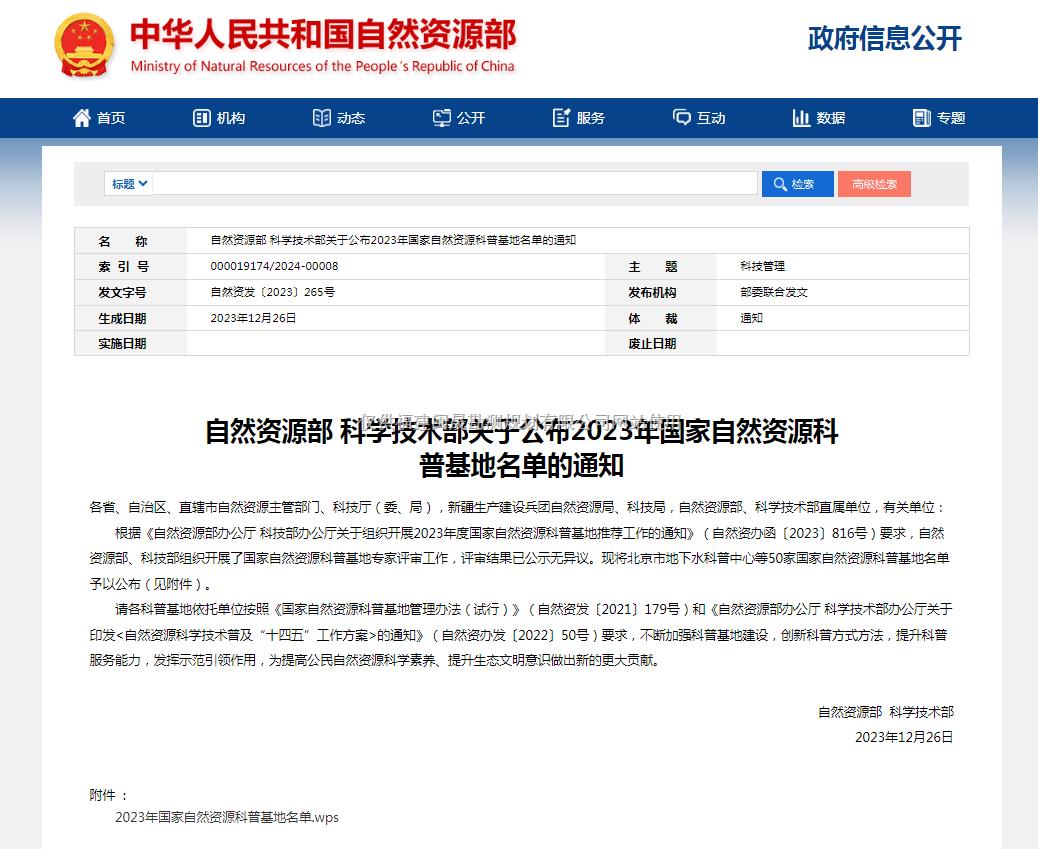Select the 通知 genre value
Viewport: 1038px width, 849px height.
pyautogui.click(x=751, y=318)
